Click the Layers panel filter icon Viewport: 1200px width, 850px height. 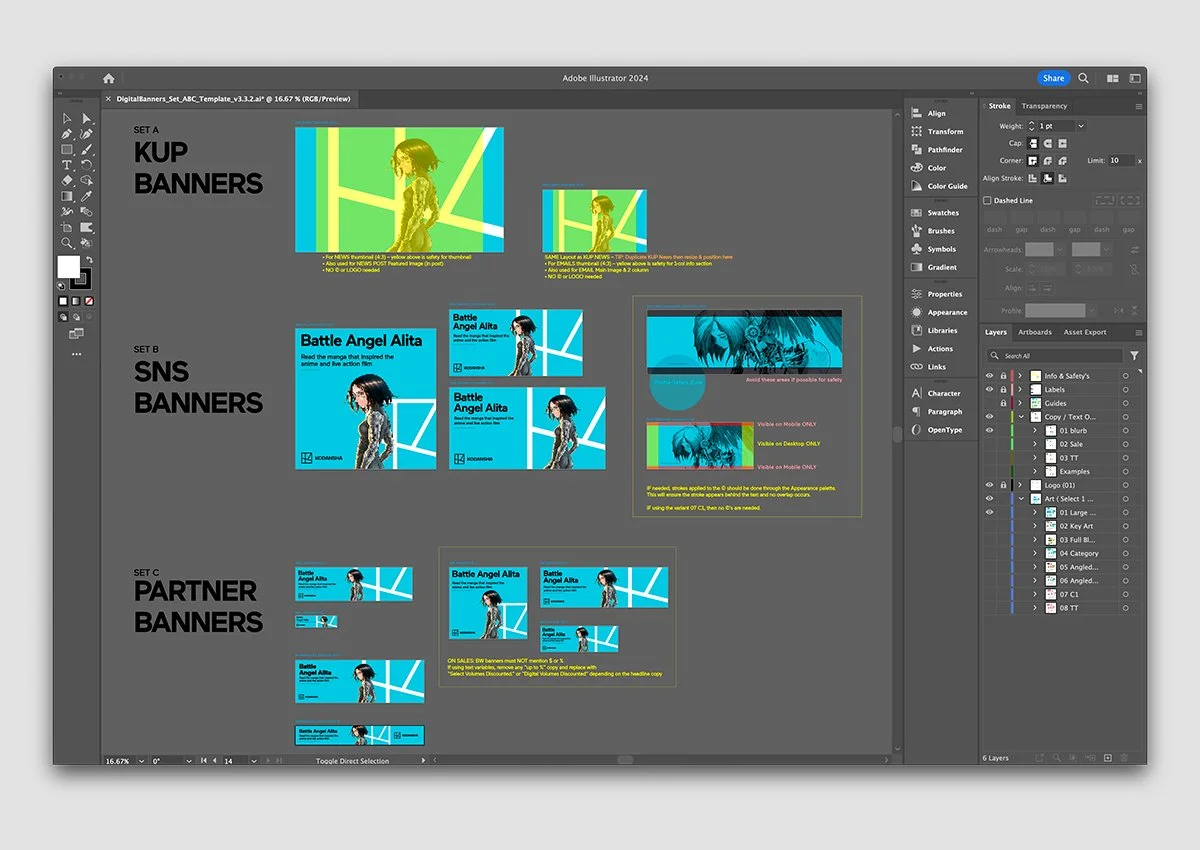[x=1134, y=355]
